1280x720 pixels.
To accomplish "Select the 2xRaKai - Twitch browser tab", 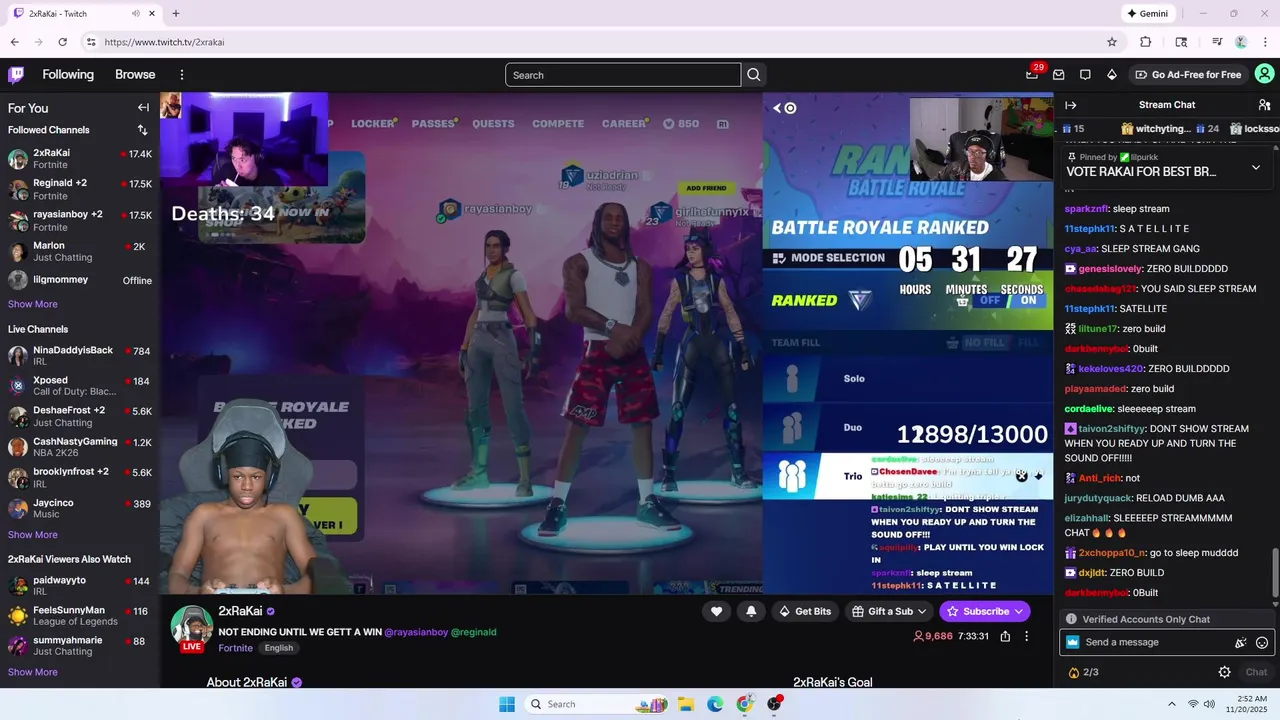I will coord(85,14).
